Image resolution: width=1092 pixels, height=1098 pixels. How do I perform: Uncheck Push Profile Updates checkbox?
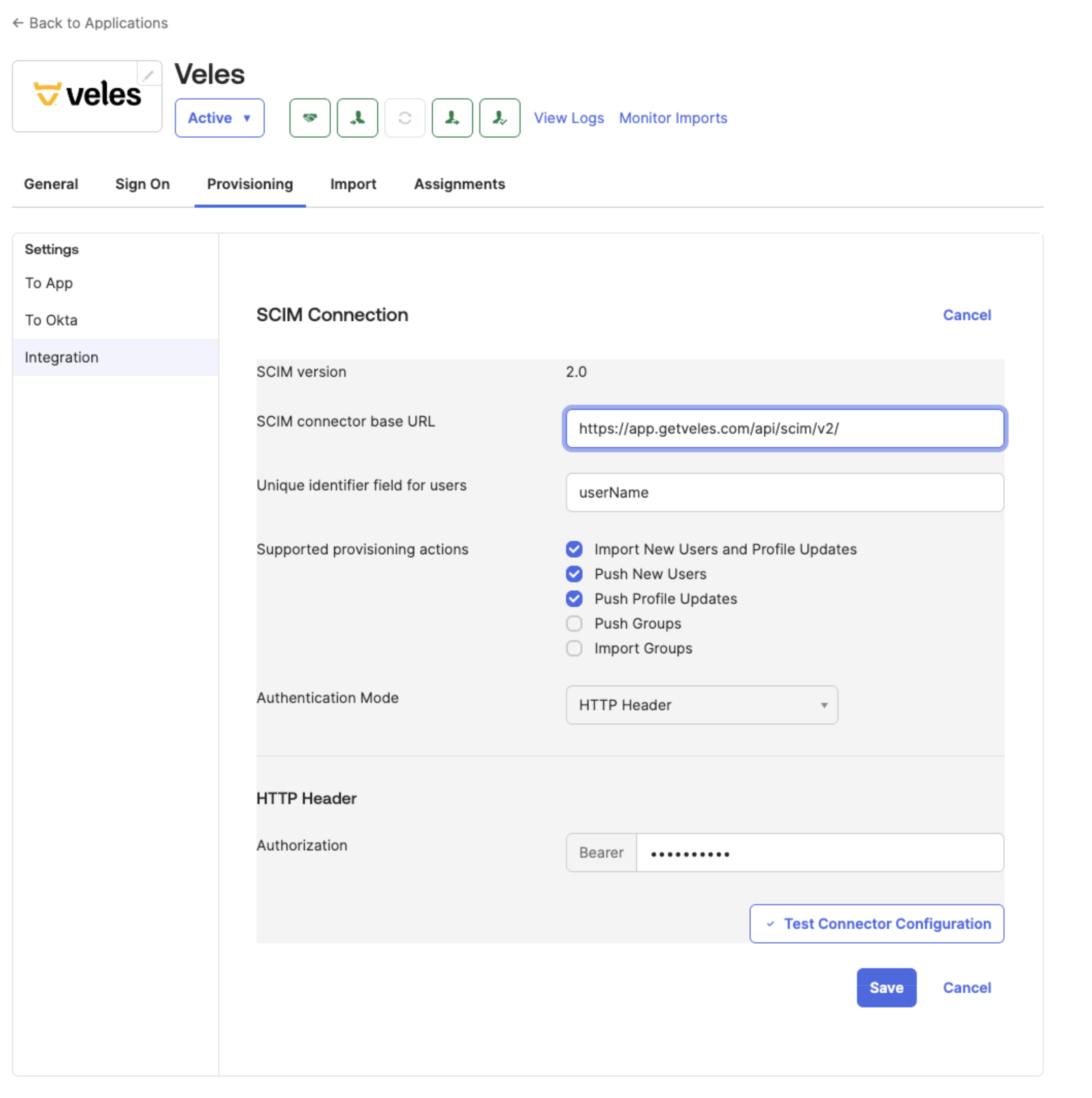pyautogui.click(x=574, y=599)
